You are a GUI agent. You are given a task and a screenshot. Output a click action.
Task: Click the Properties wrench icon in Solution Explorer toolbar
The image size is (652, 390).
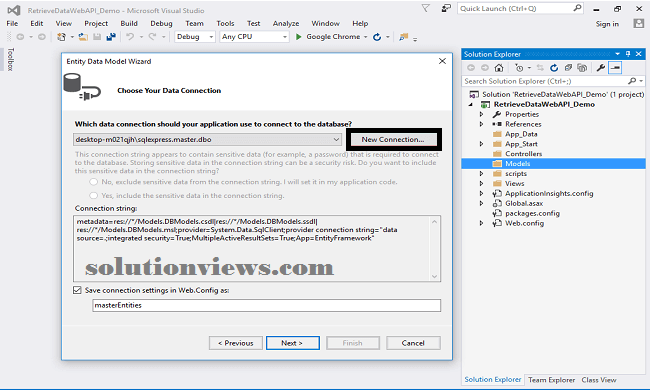point(600,68)
